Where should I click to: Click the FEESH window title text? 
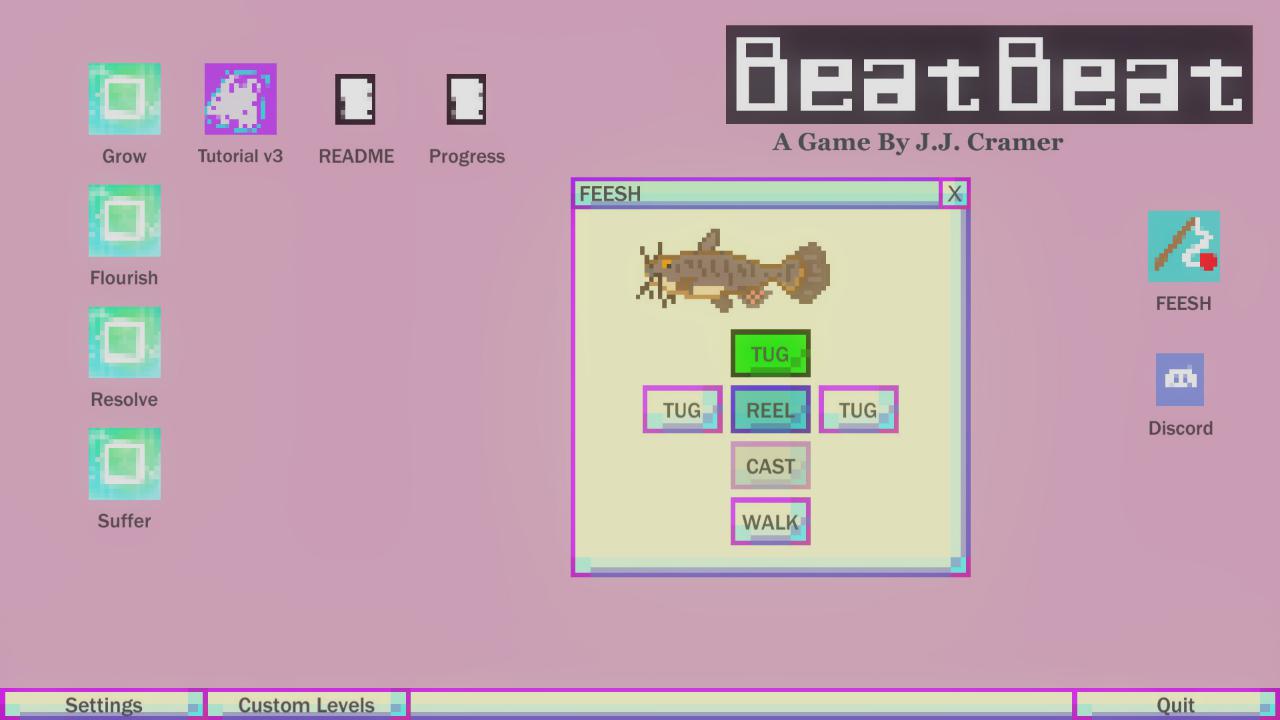click(x=610, y=194)
